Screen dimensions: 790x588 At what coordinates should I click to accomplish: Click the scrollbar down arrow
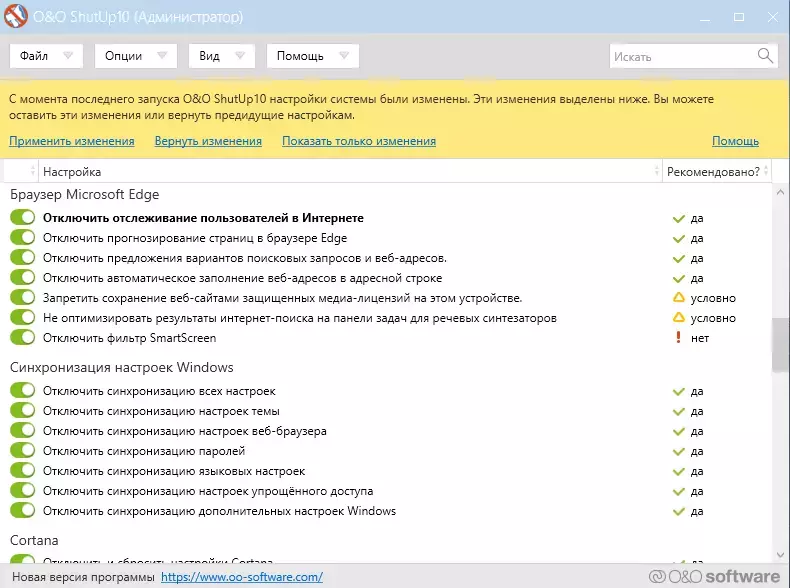click(x=780, y=555)
